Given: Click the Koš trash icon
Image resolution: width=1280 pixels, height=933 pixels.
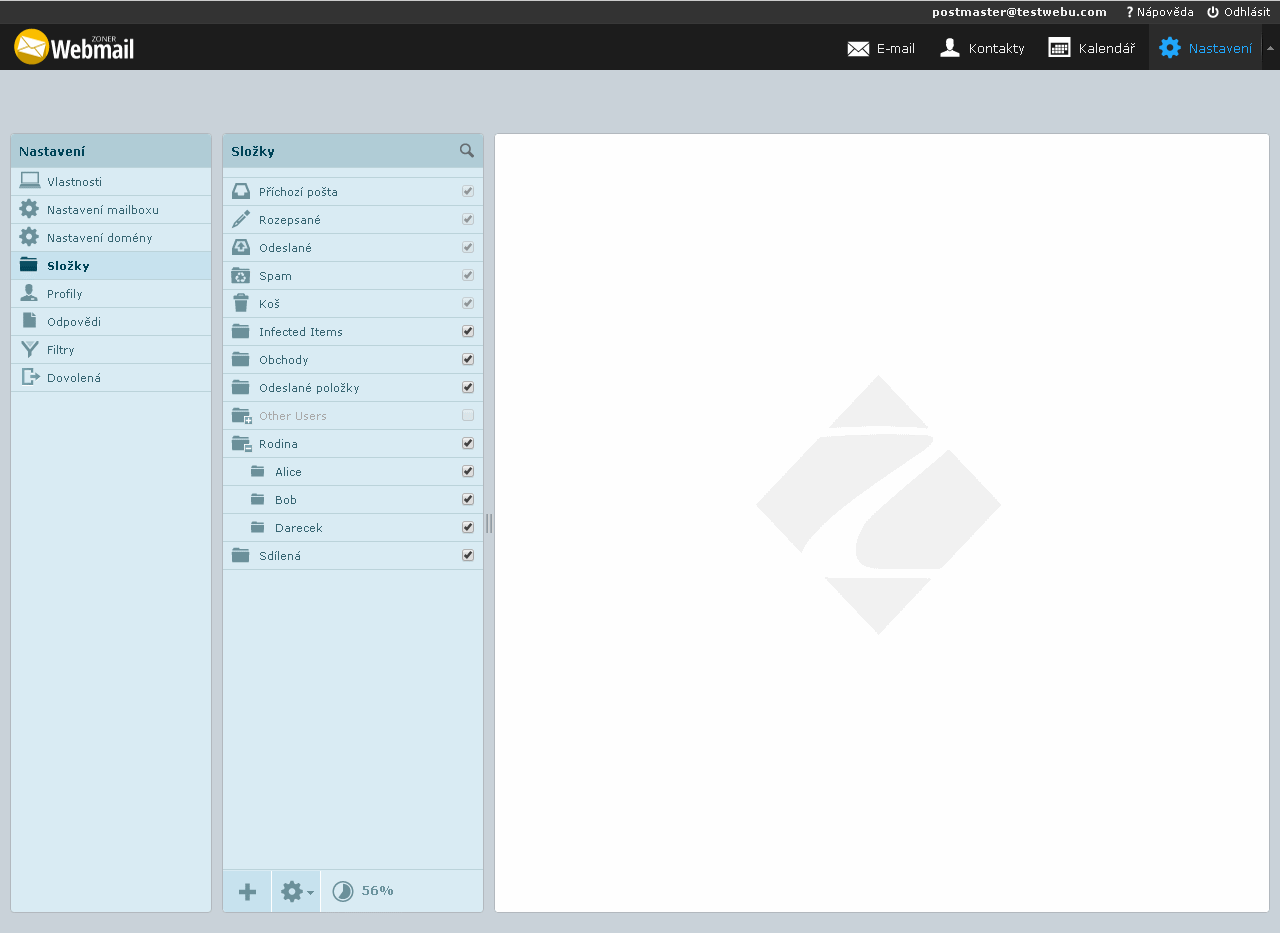Looking at the screenshot, I should point(241,304).
